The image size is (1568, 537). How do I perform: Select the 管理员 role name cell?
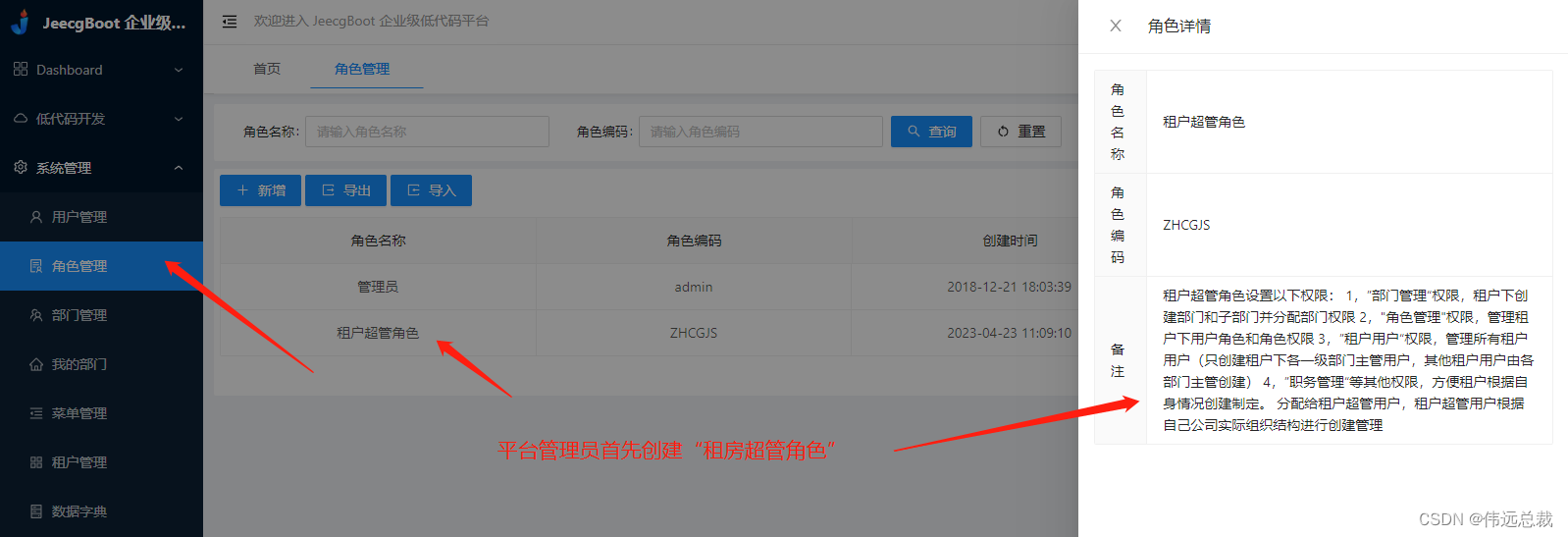[x=378, y=287]
